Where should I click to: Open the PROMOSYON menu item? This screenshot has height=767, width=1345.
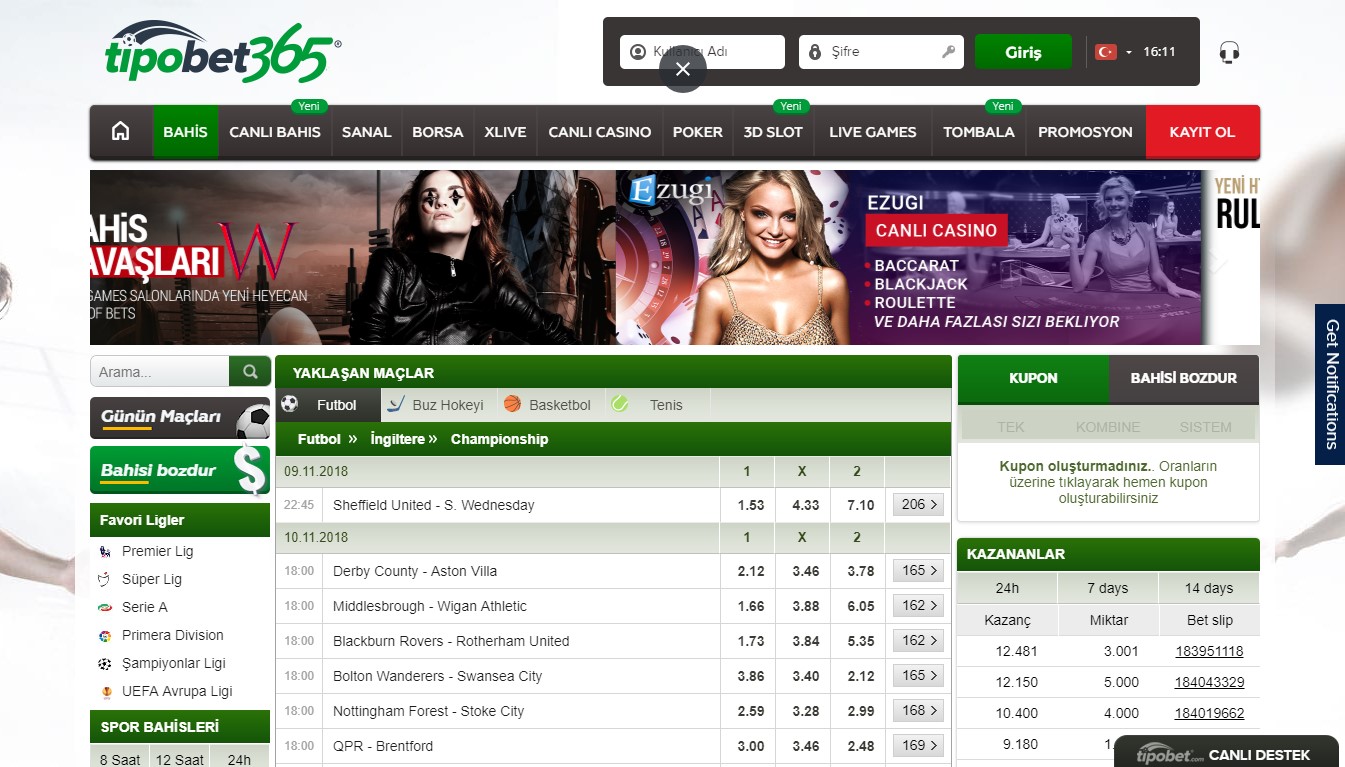click(x=1085, y=132)
